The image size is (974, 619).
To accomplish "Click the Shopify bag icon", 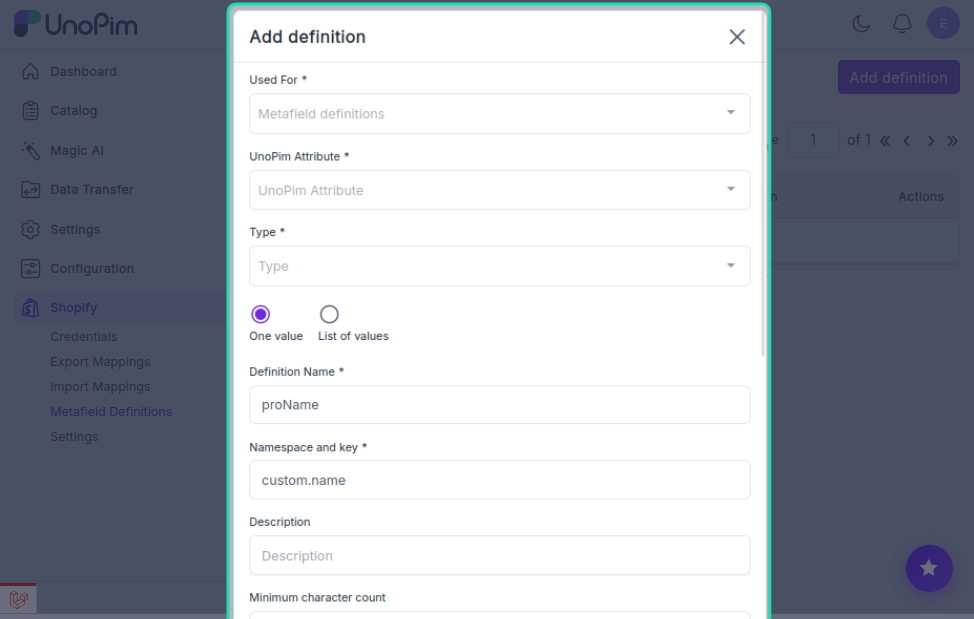I will (x=30, y=307).
